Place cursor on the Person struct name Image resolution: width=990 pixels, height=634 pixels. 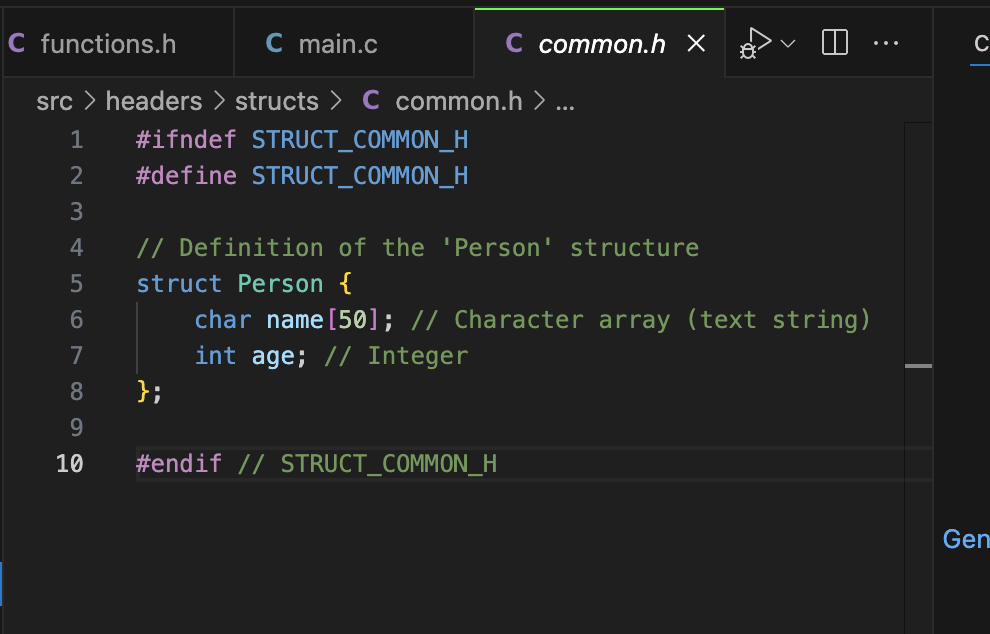tap(280, 284)
